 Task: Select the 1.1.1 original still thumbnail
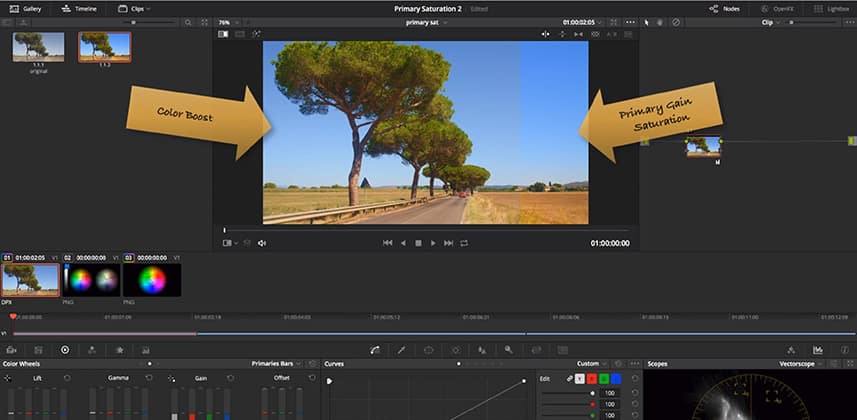tap(38, 47)
